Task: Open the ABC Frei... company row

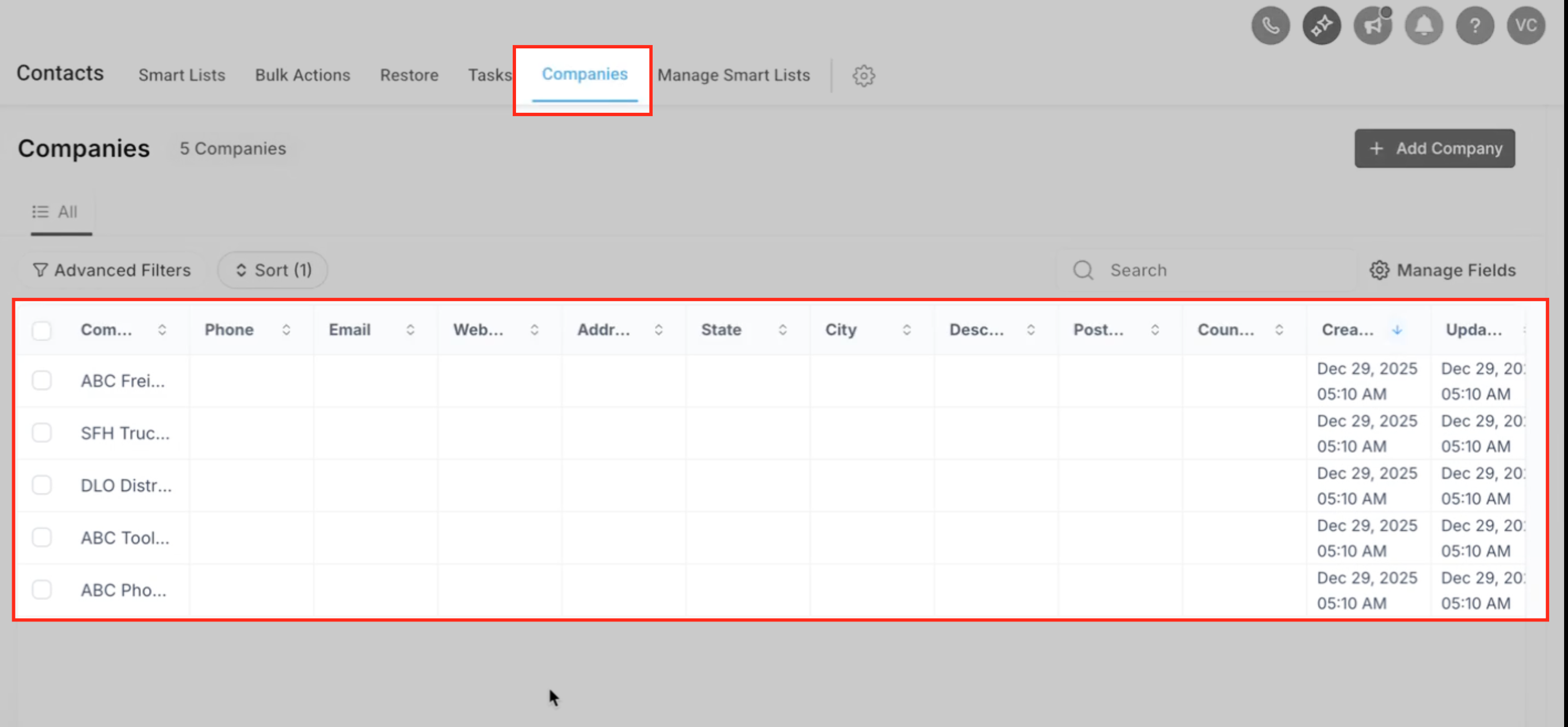Action: (122, 381)
